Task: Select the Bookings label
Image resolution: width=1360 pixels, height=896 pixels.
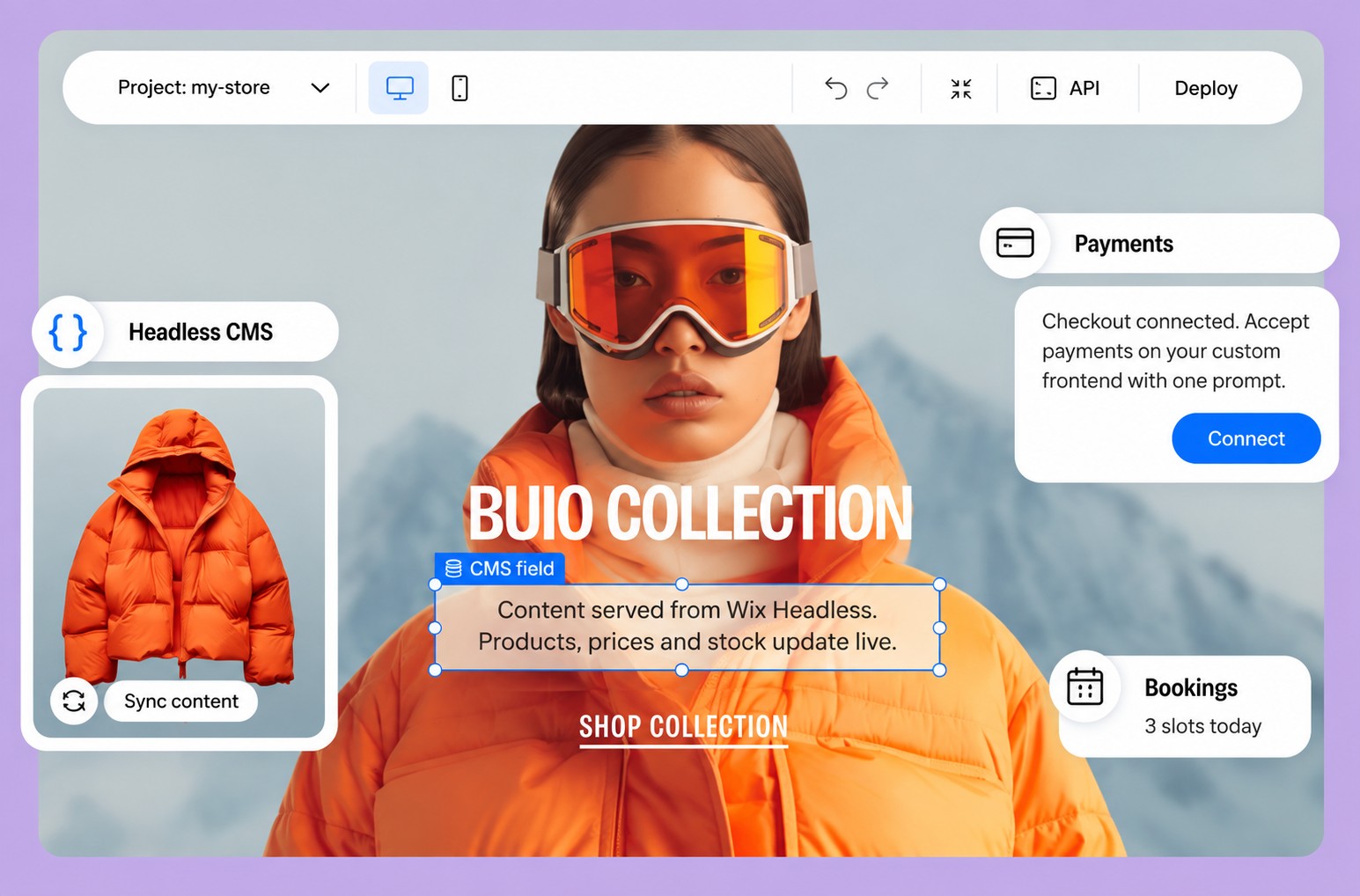Action: [x=1191, y=687]
